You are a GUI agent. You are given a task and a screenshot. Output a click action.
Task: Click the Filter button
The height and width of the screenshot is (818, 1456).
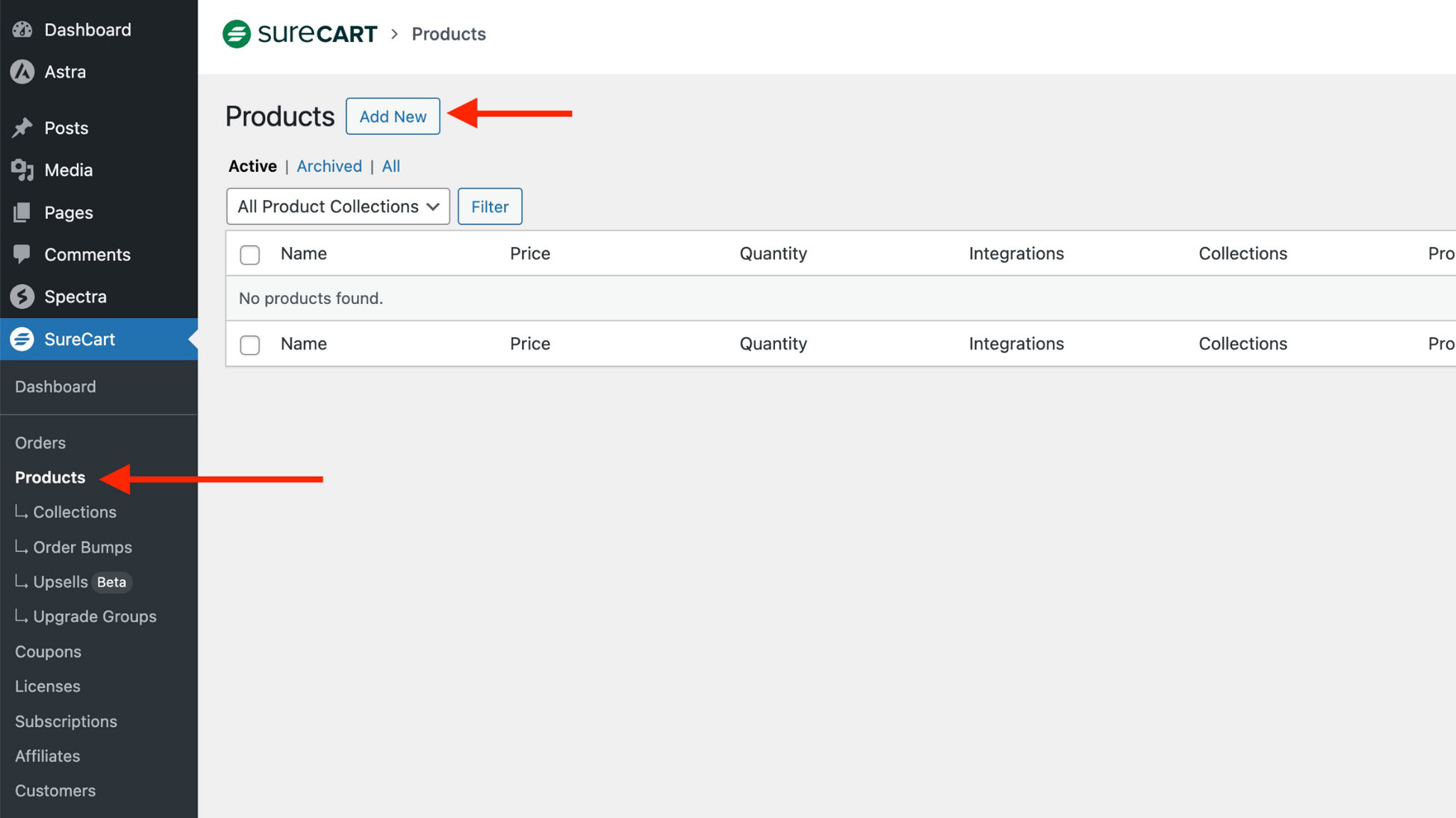point(490,207)
